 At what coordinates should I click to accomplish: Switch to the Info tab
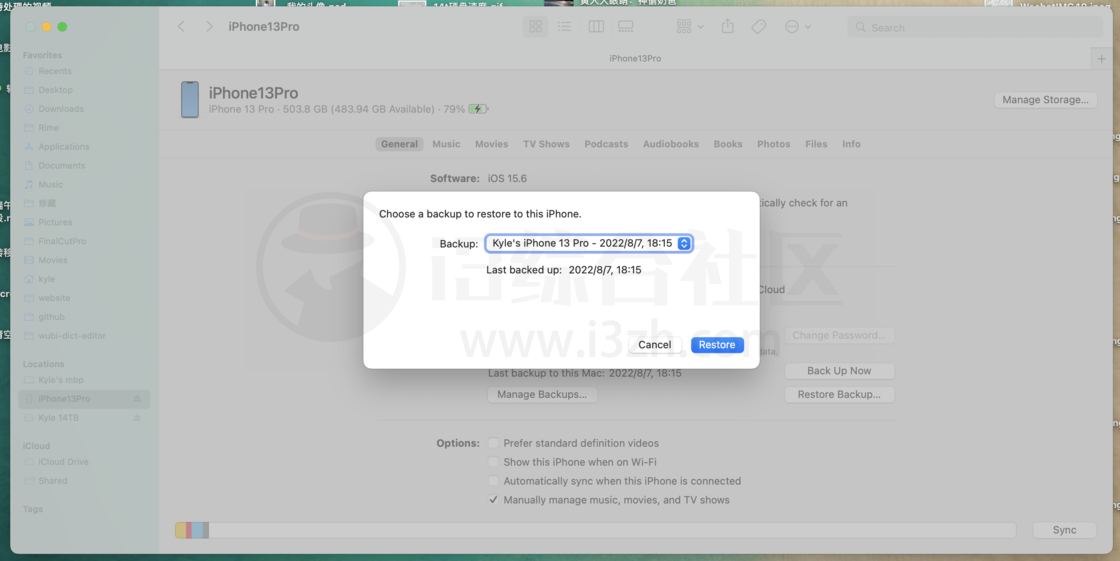tap(851, 144)
